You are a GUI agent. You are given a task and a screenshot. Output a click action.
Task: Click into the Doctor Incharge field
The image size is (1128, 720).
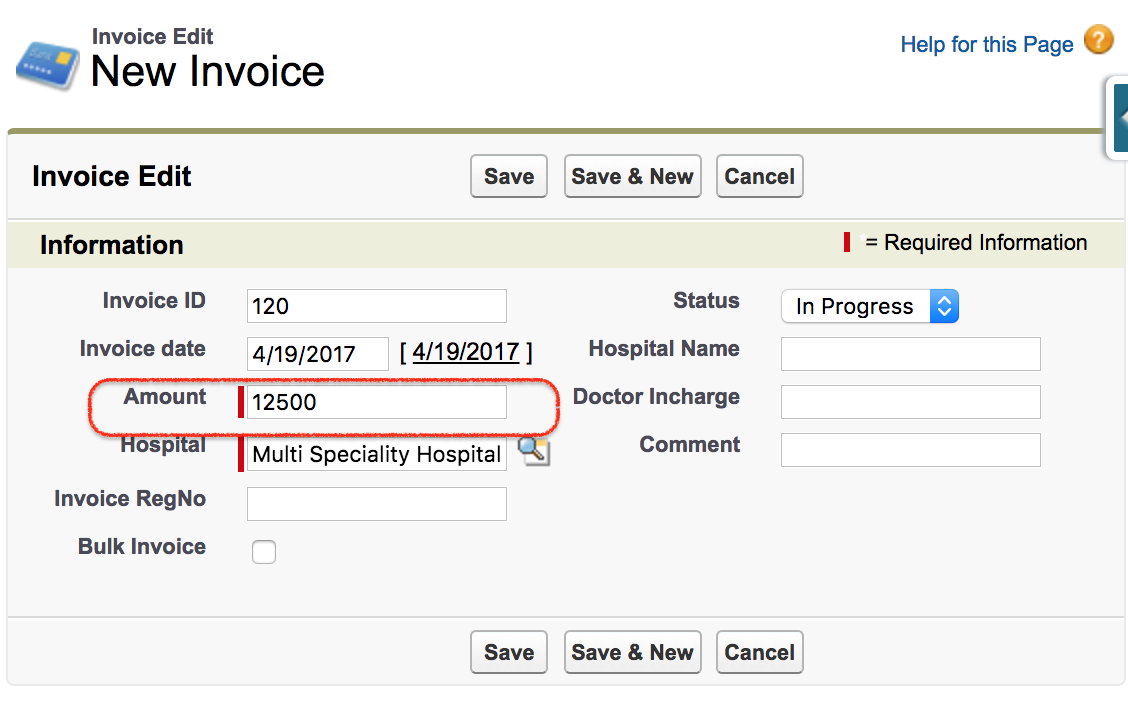coord(911,402)
